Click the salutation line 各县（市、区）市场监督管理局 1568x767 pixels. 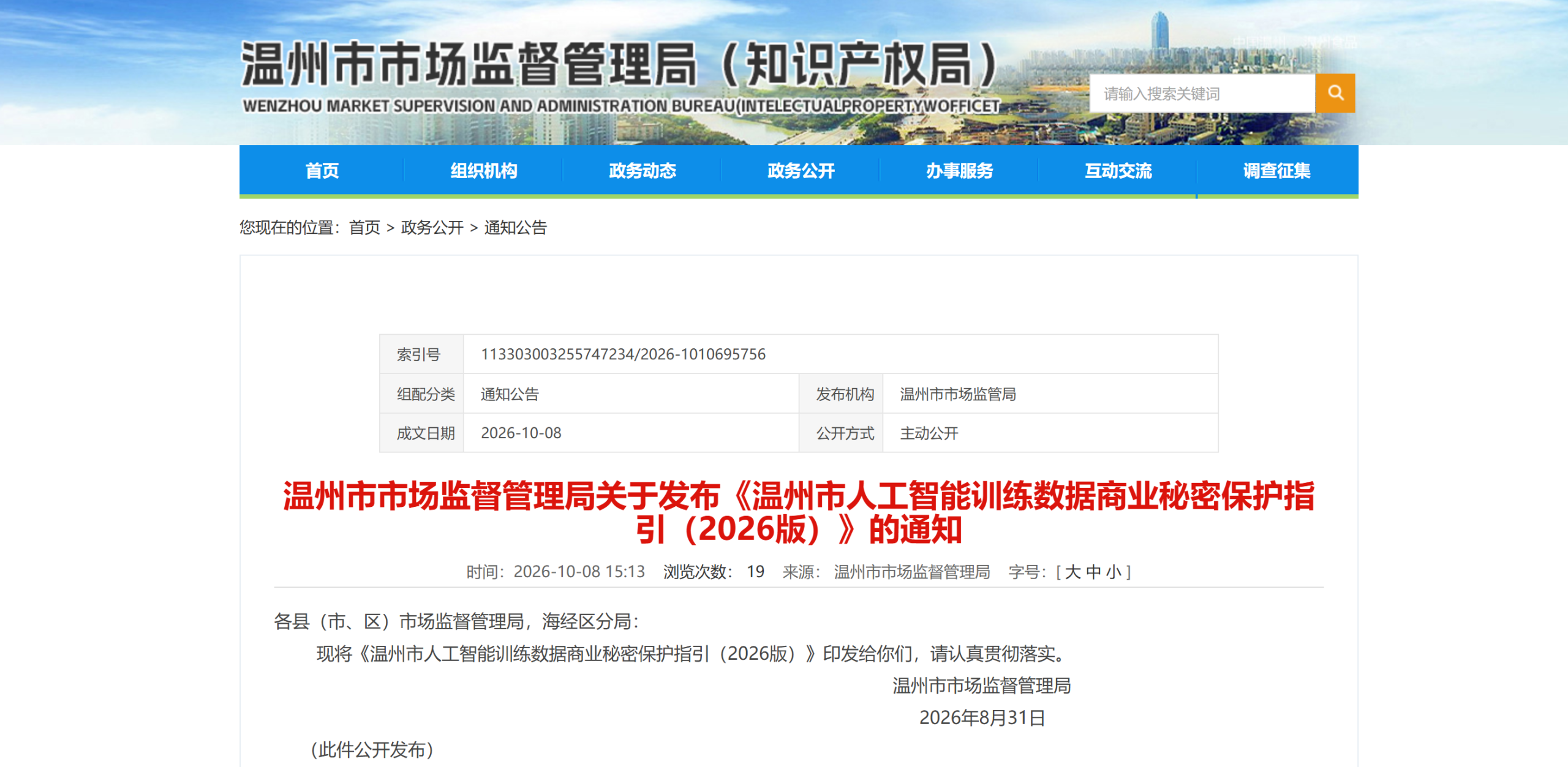(456, 622)
